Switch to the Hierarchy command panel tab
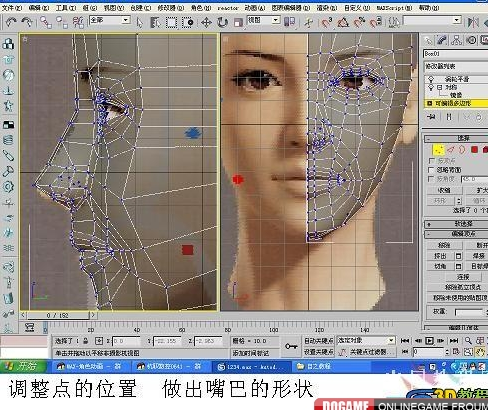This screenshot has height=410, width=488. [x=457, y=40]
